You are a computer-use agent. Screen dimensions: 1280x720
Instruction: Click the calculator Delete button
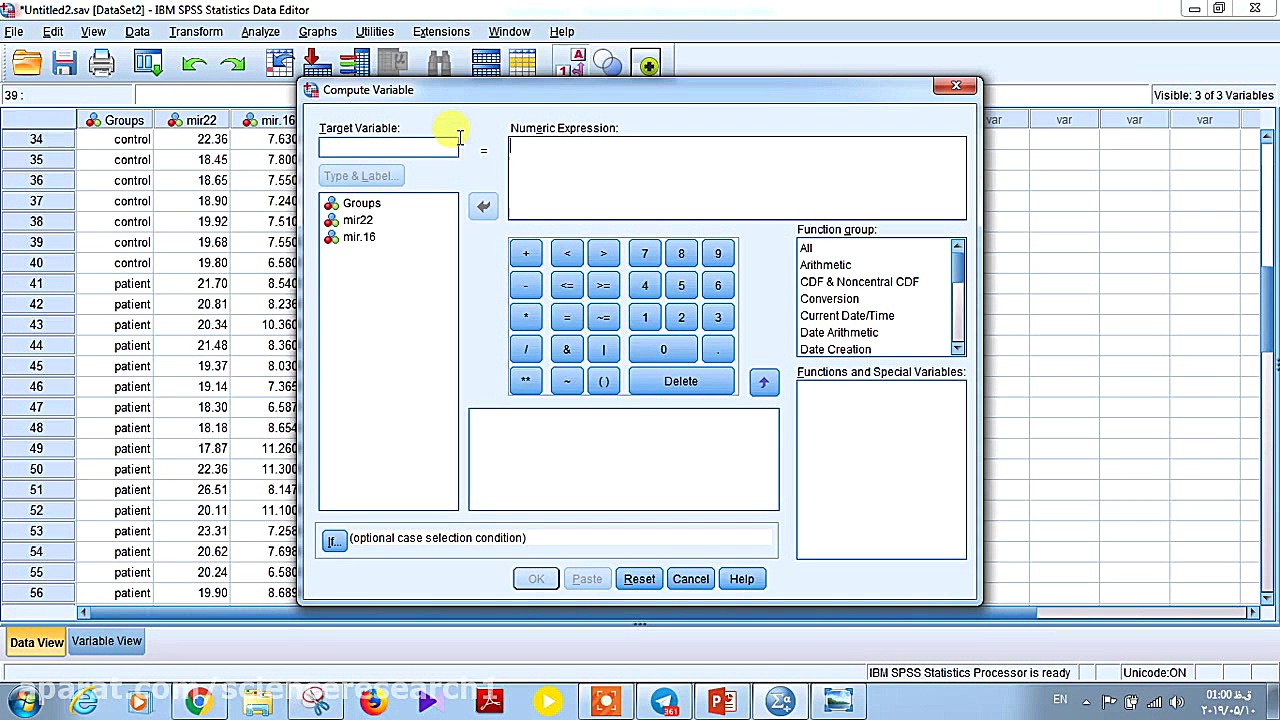681,381
